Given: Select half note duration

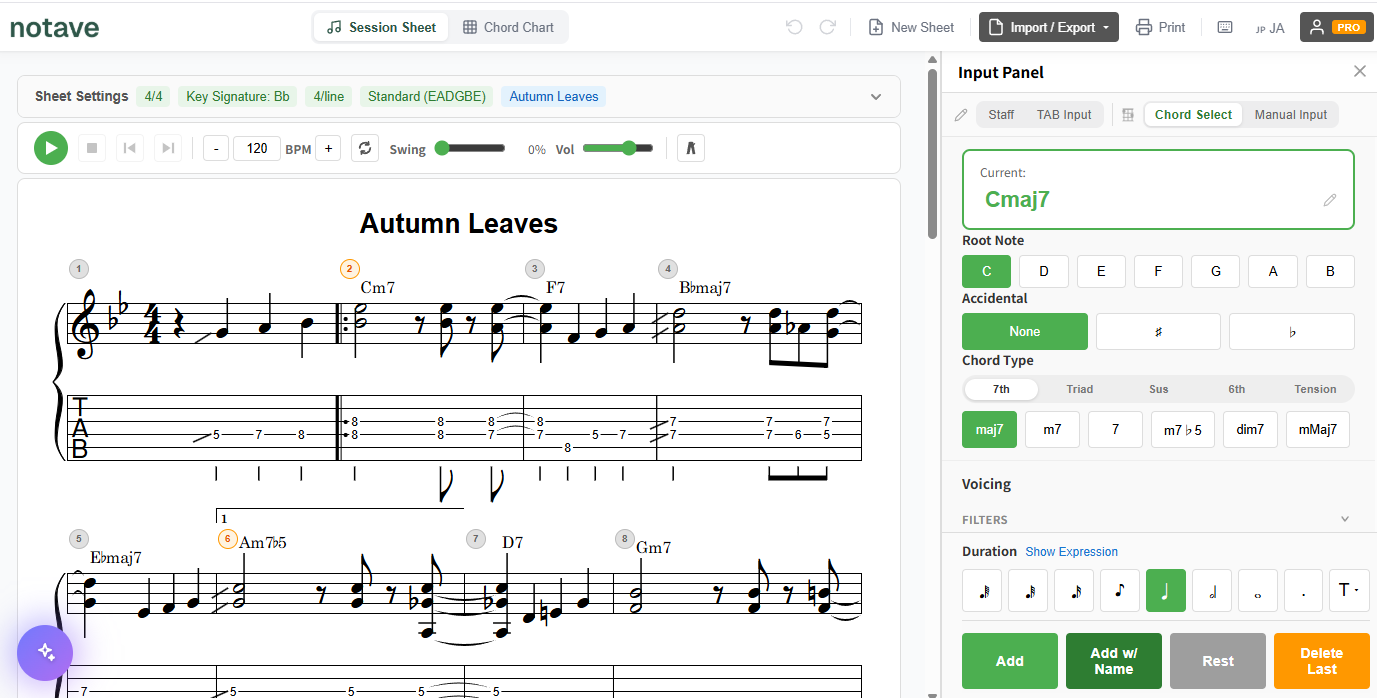Looking at the screenshot, I should point(1212,590).
